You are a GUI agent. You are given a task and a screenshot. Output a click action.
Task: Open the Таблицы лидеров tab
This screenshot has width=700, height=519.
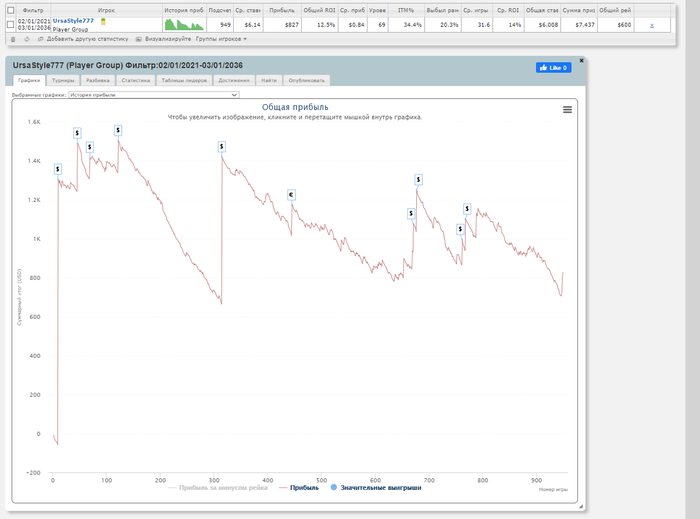click(184, 80)
